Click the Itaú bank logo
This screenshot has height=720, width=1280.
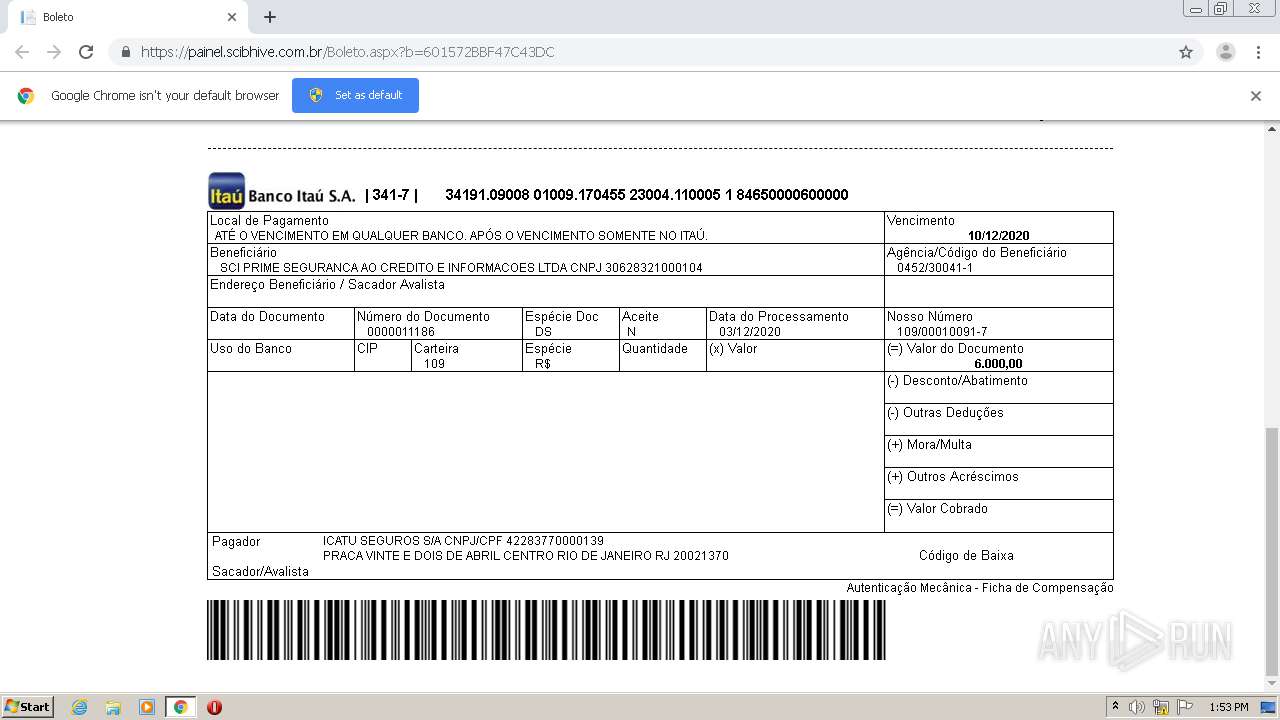coord(226,191)
